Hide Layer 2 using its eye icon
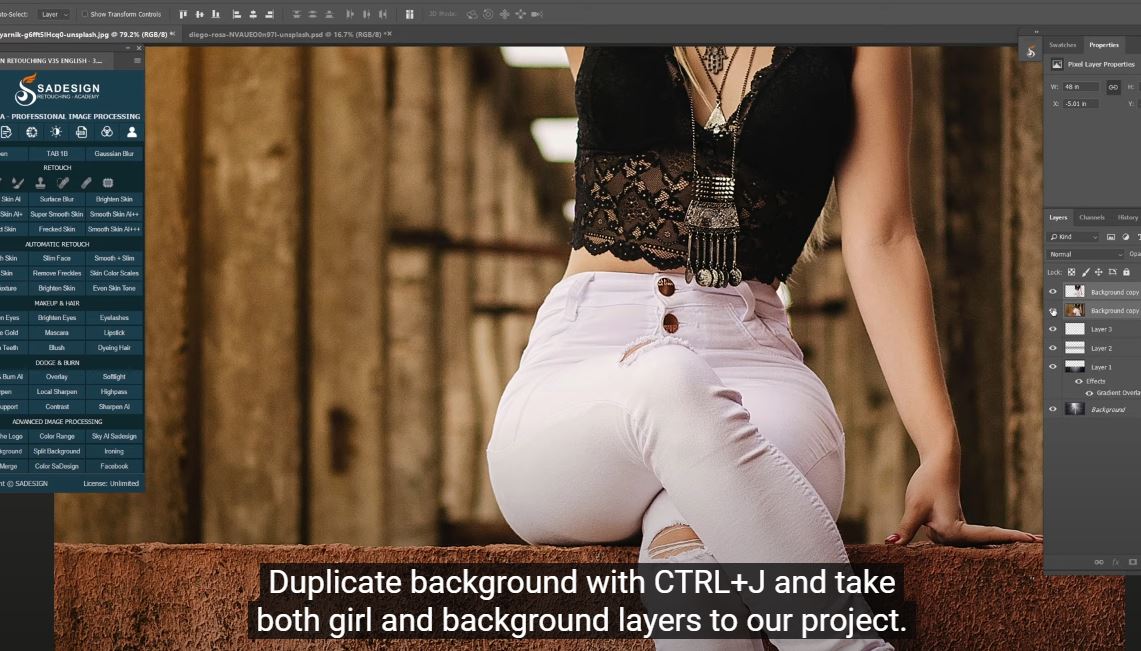This screenshot has width=1141, height=651. pyautogui.click(x=1052, y=348)
